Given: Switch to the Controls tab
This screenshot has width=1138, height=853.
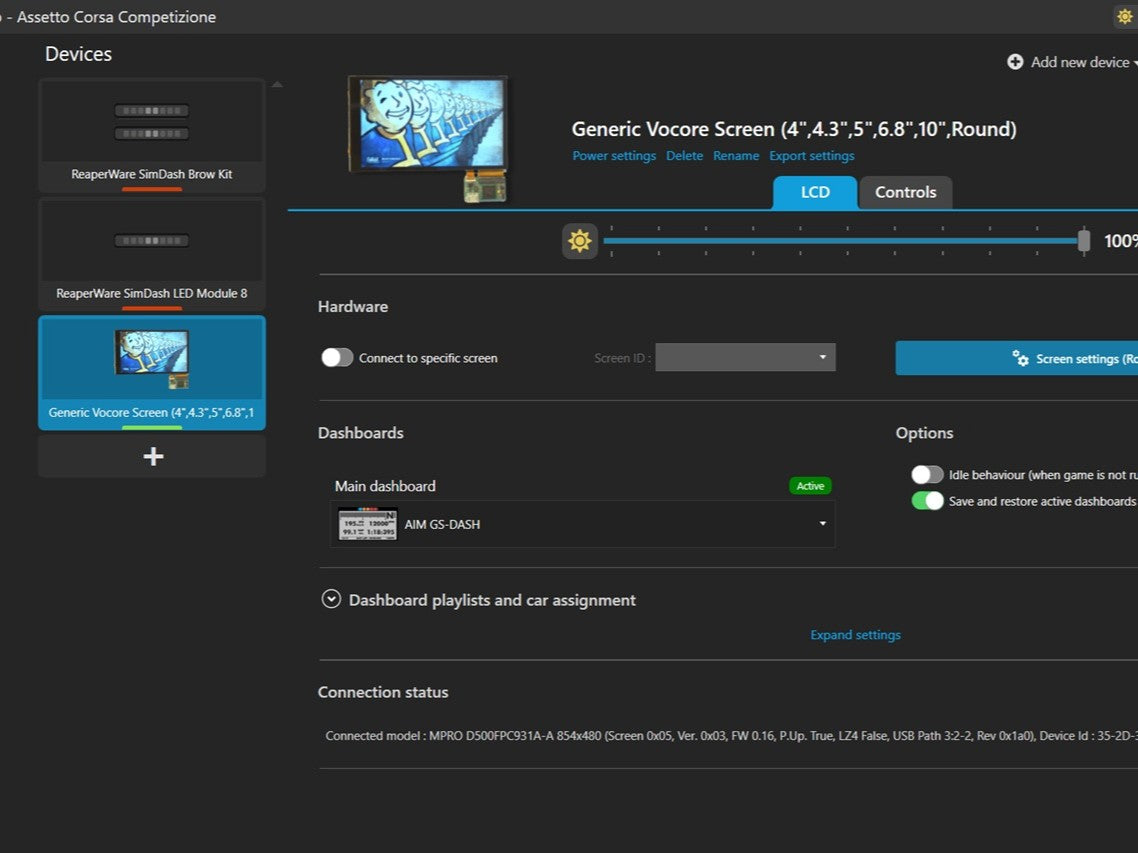Looking at the screenshot, I should (x=905, y=192).
